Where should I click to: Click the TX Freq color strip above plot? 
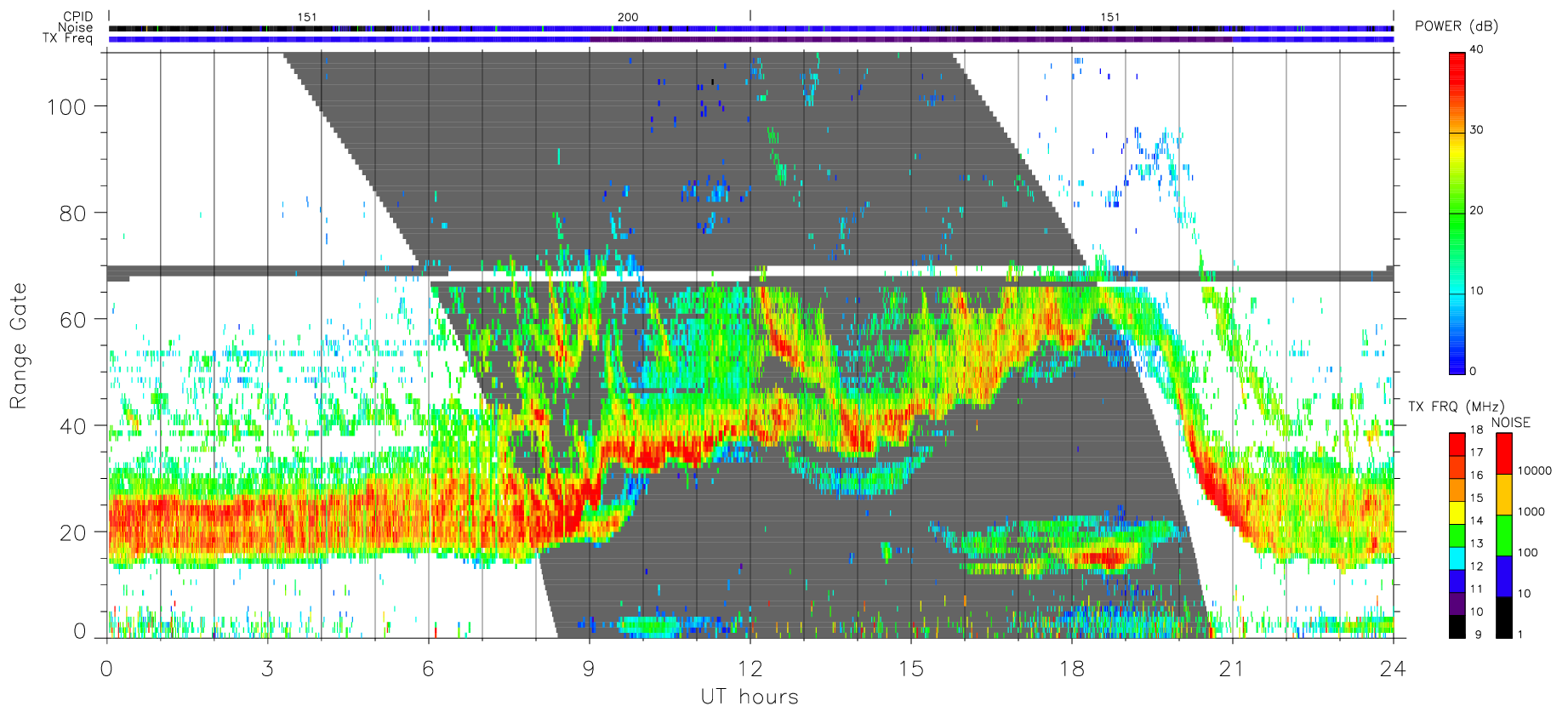[751, 39]
